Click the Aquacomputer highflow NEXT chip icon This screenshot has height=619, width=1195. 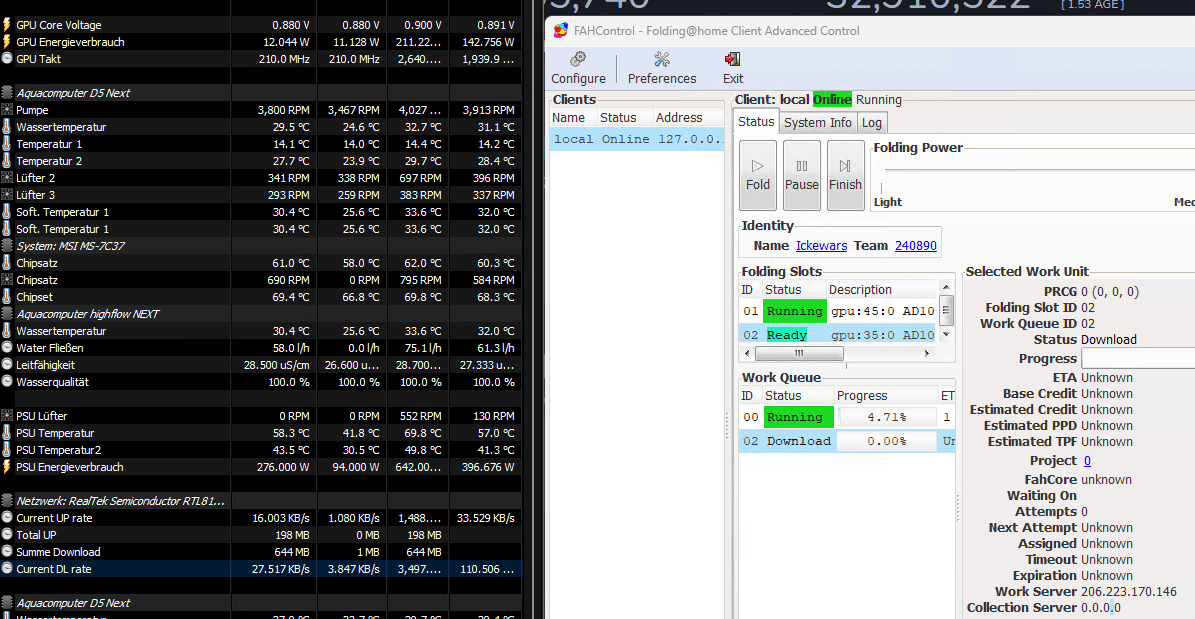[x=8, y=313]
